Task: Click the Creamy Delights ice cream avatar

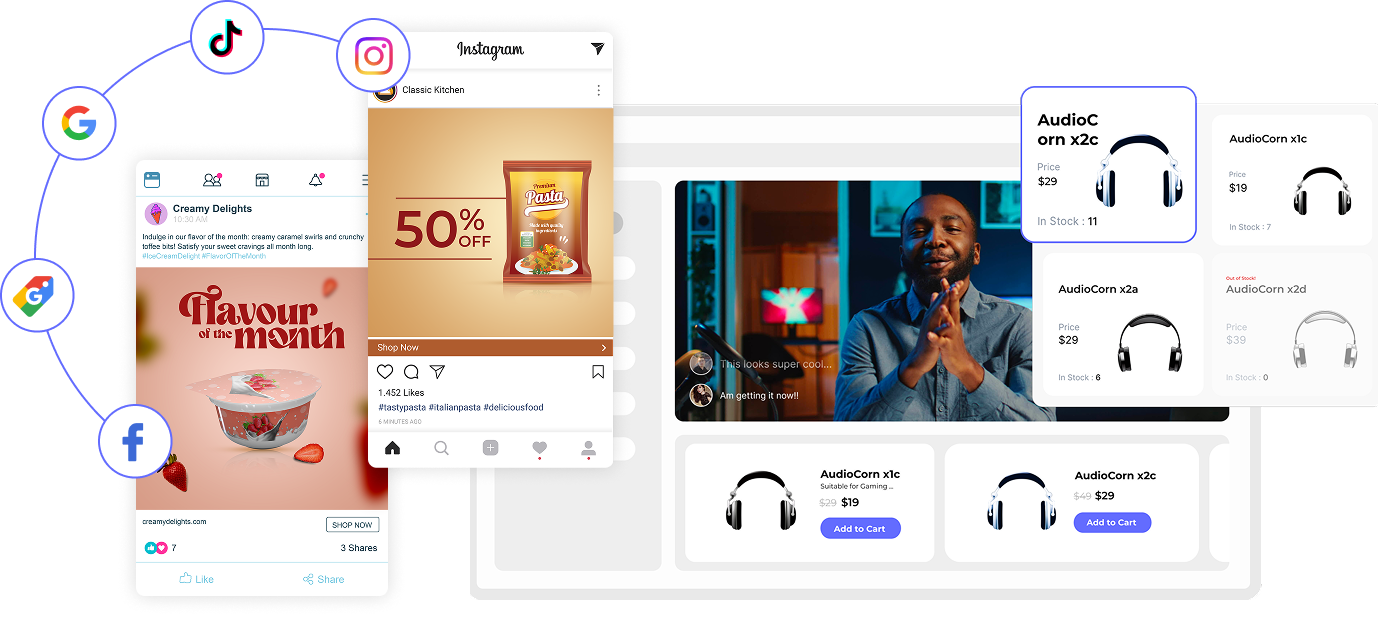Action: (156, 213)
